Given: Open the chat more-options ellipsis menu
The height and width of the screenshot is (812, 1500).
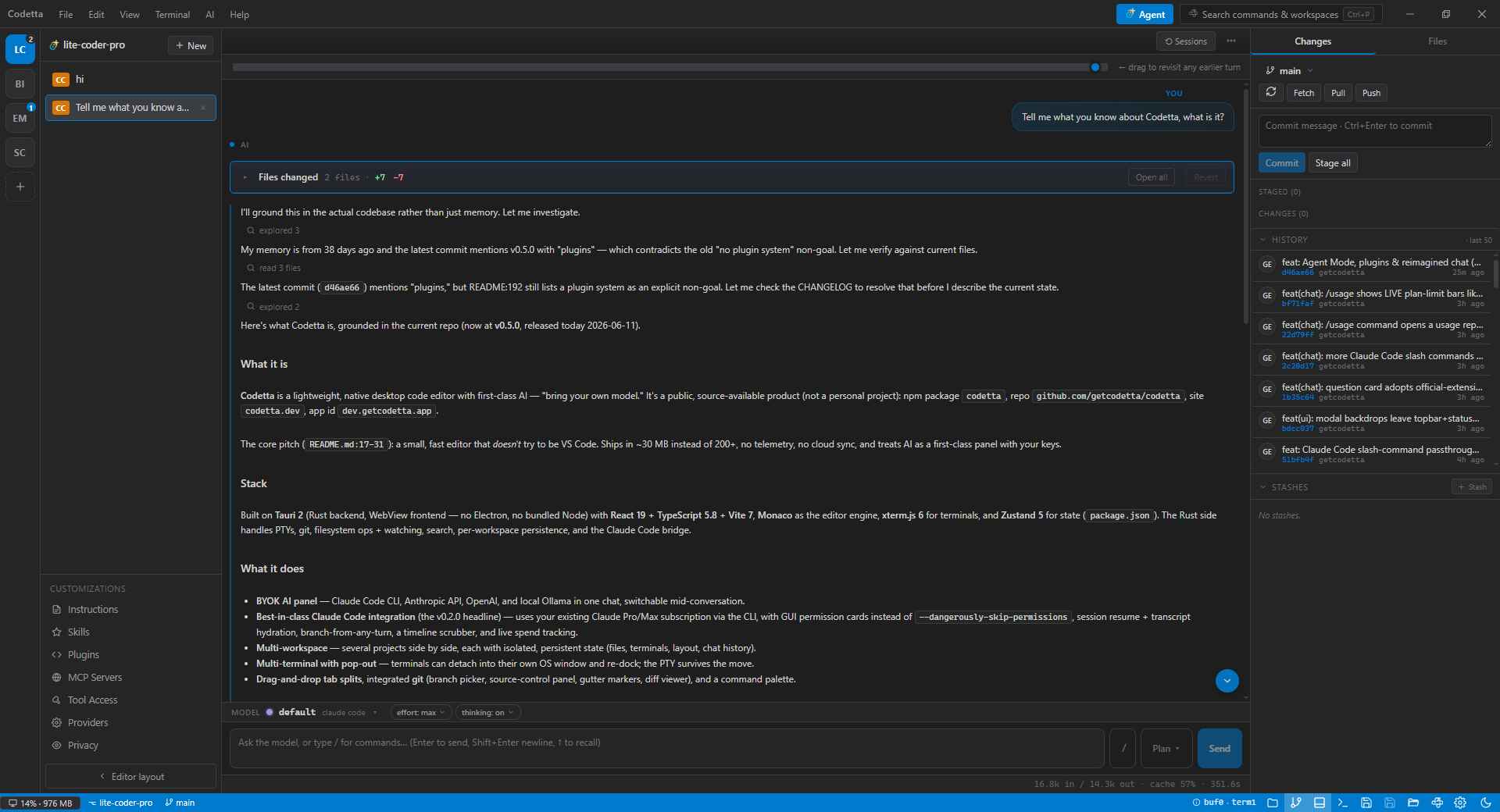Looking at the screenshot, I should pos(1231,41).
